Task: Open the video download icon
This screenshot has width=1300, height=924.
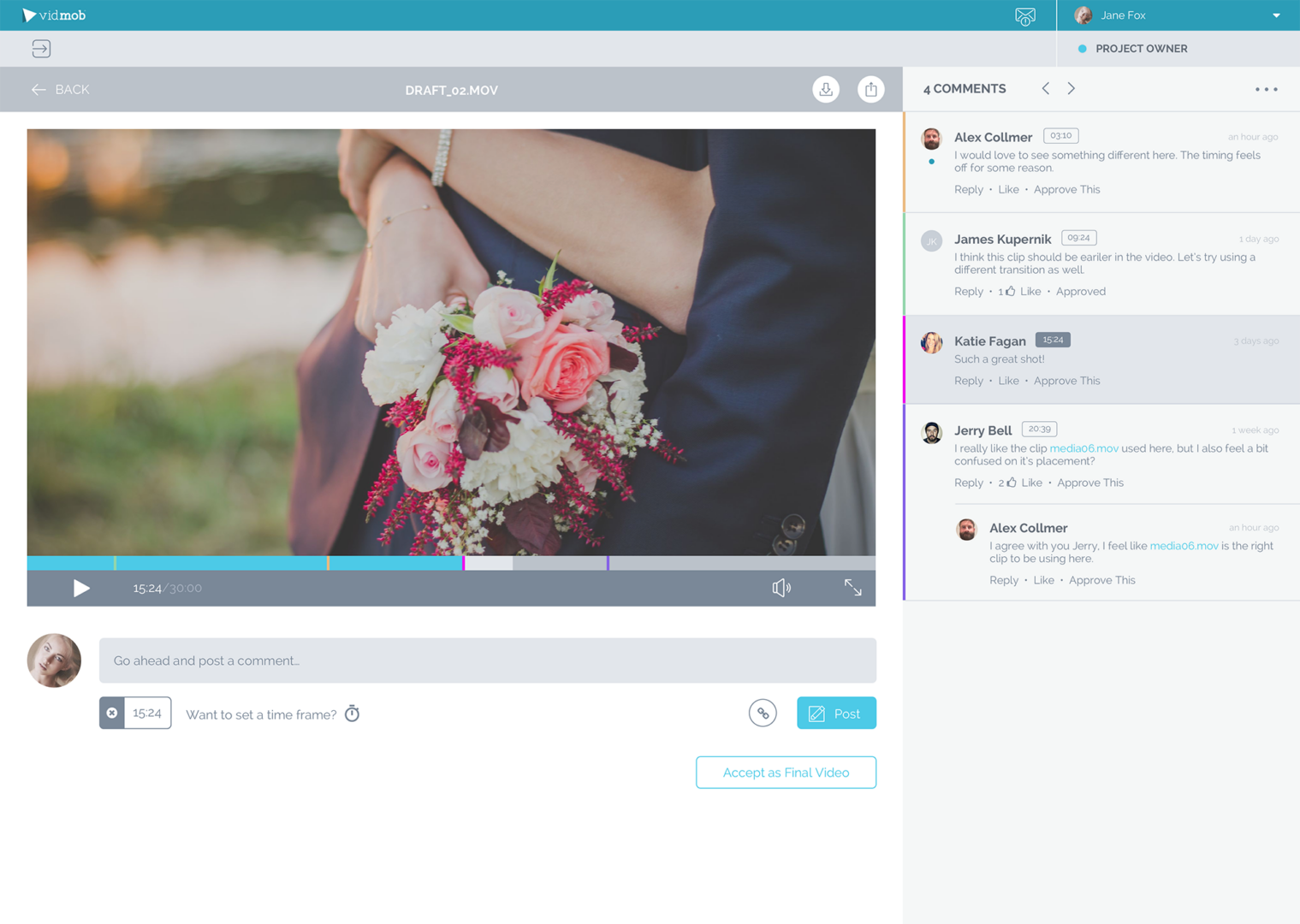Action: point(825,89)
